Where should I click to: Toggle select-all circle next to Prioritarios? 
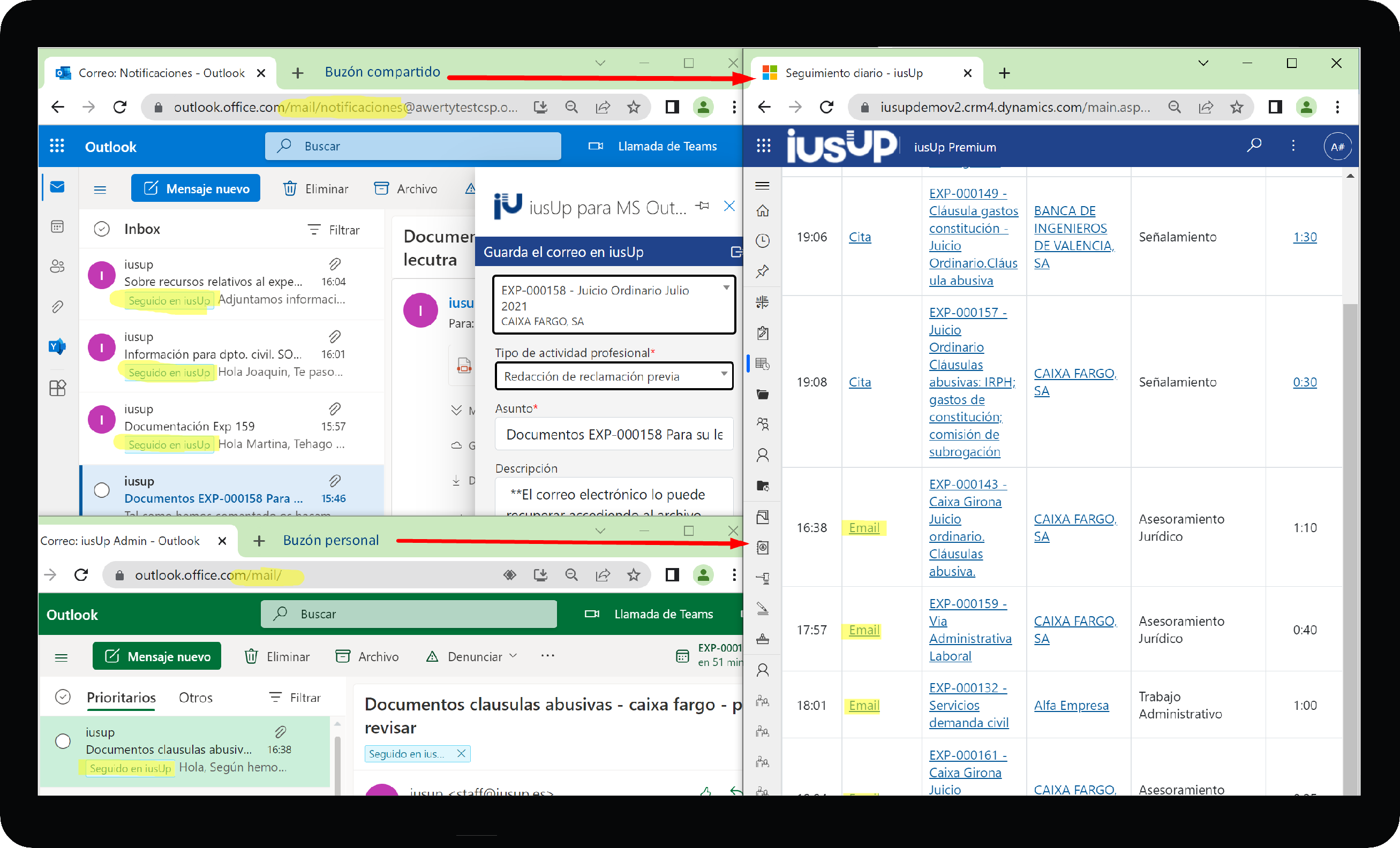click(x=63, y=696)
